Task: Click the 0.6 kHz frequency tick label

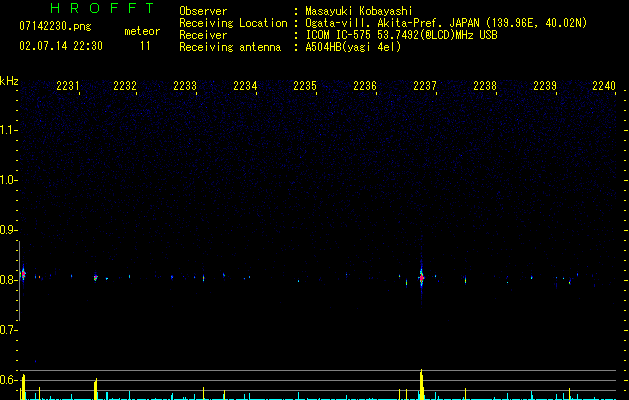Action: click(x=8, y=380)
